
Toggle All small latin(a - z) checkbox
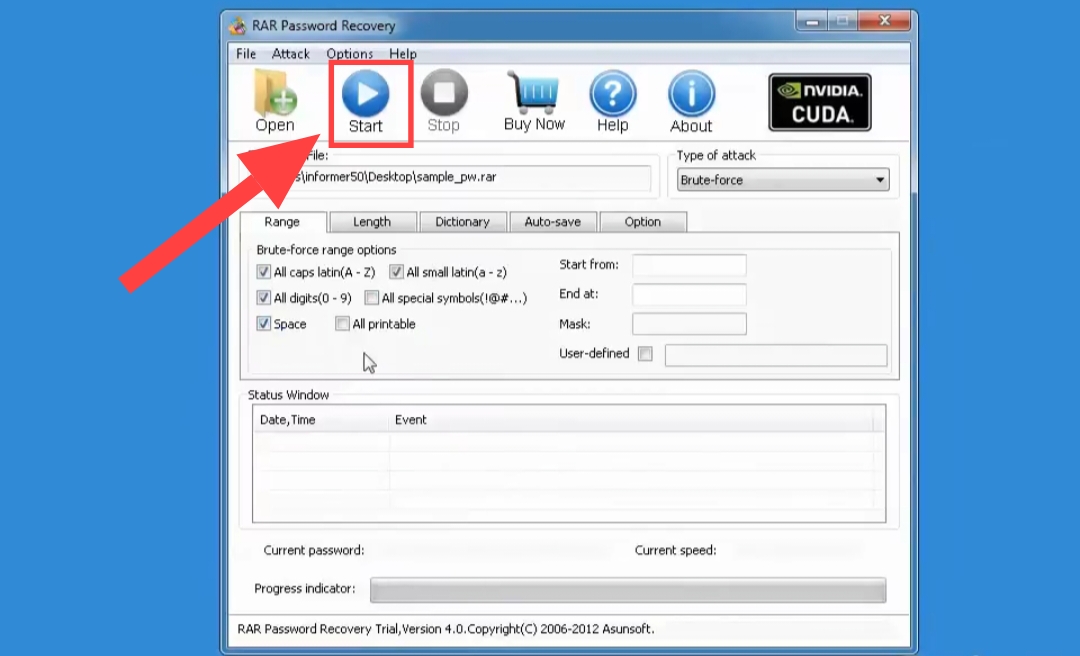coord(396,271)
